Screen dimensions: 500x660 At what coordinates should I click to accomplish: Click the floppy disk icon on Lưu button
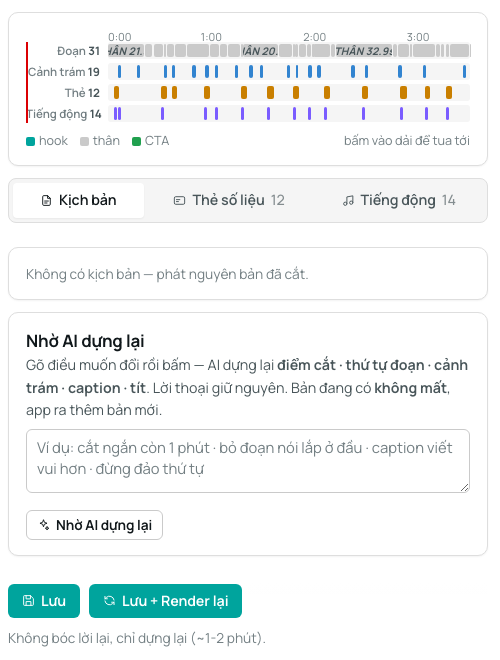[x=28, y=601]
